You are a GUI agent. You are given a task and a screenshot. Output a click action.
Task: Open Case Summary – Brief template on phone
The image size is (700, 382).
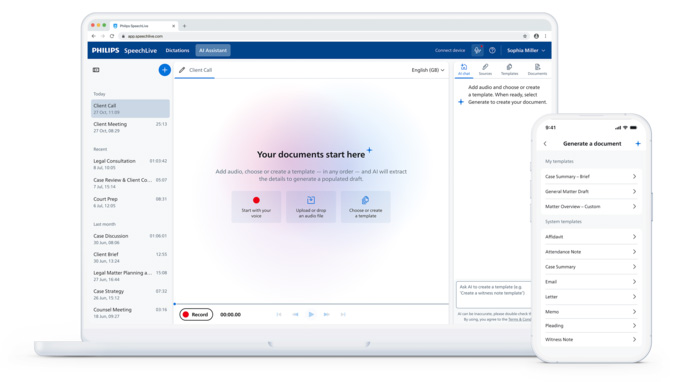[x=591, y=177]
